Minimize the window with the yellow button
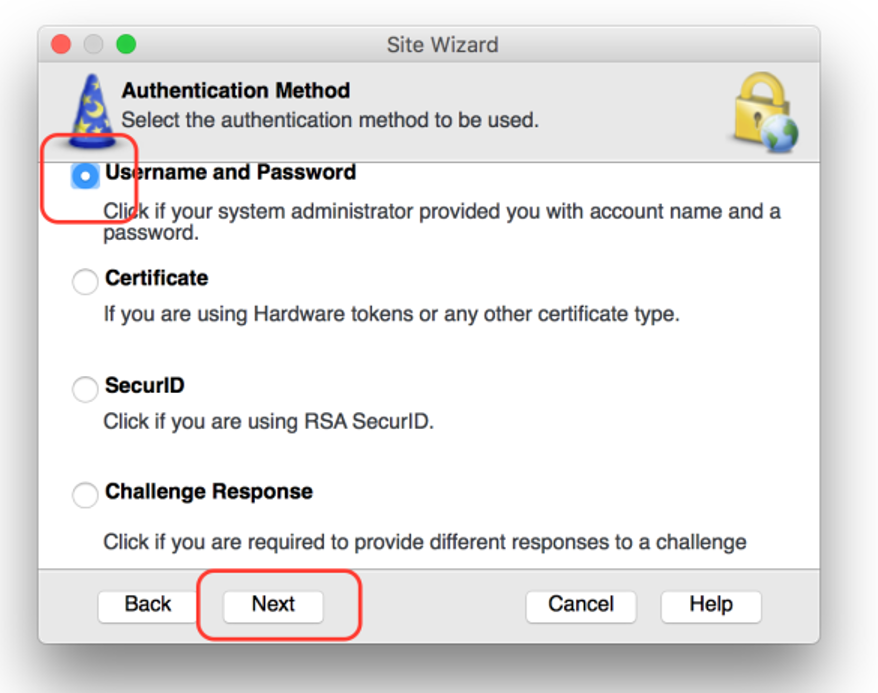 click(93, 45)
